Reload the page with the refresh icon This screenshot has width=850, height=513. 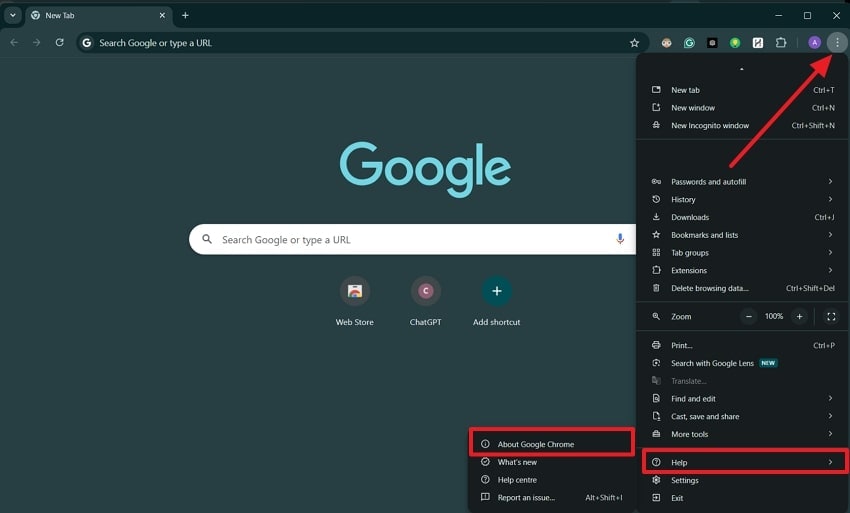click(x=60, y=42)
